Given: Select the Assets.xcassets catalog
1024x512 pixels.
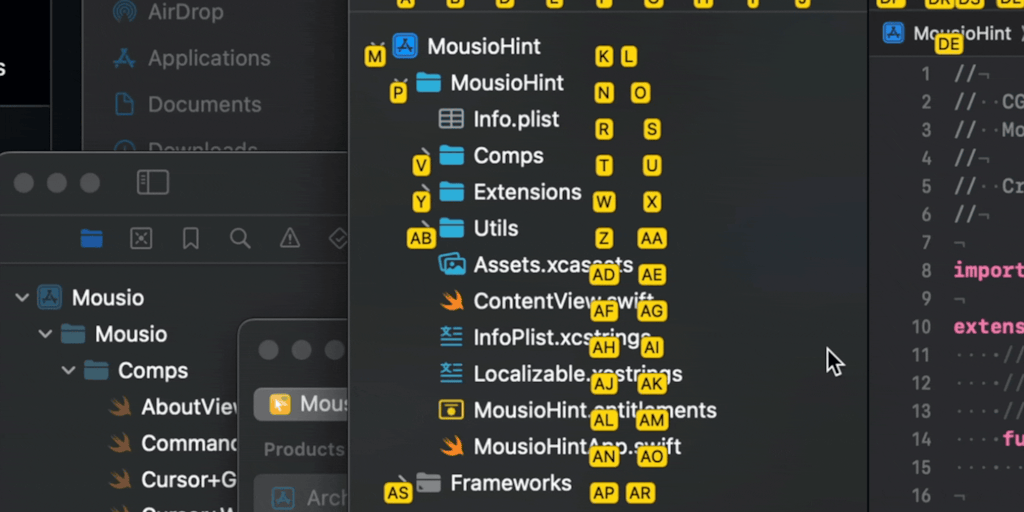Looking at the screenshot, I should (x=552, y=265).
